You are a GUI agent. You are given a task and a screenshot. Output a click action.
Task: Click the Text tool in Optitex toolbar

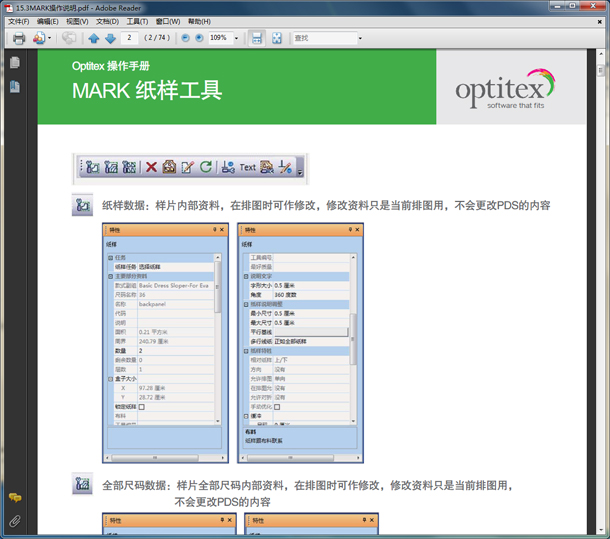pos(248,167)
